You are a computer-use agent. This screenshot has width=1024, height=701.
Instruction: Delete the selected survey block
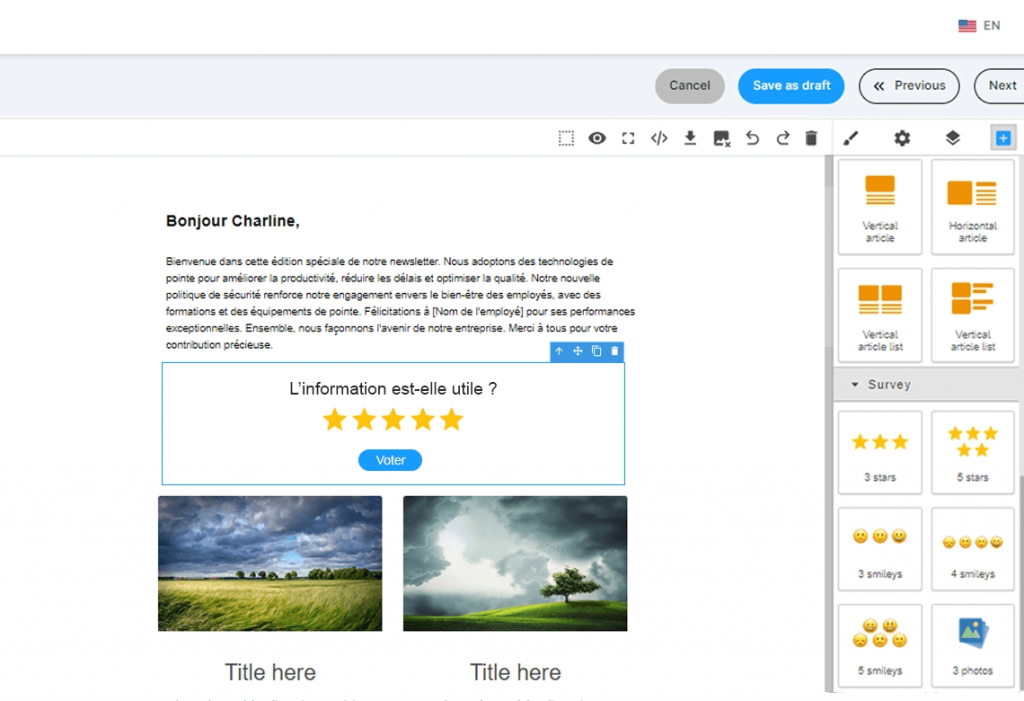[x=614, y=351]
